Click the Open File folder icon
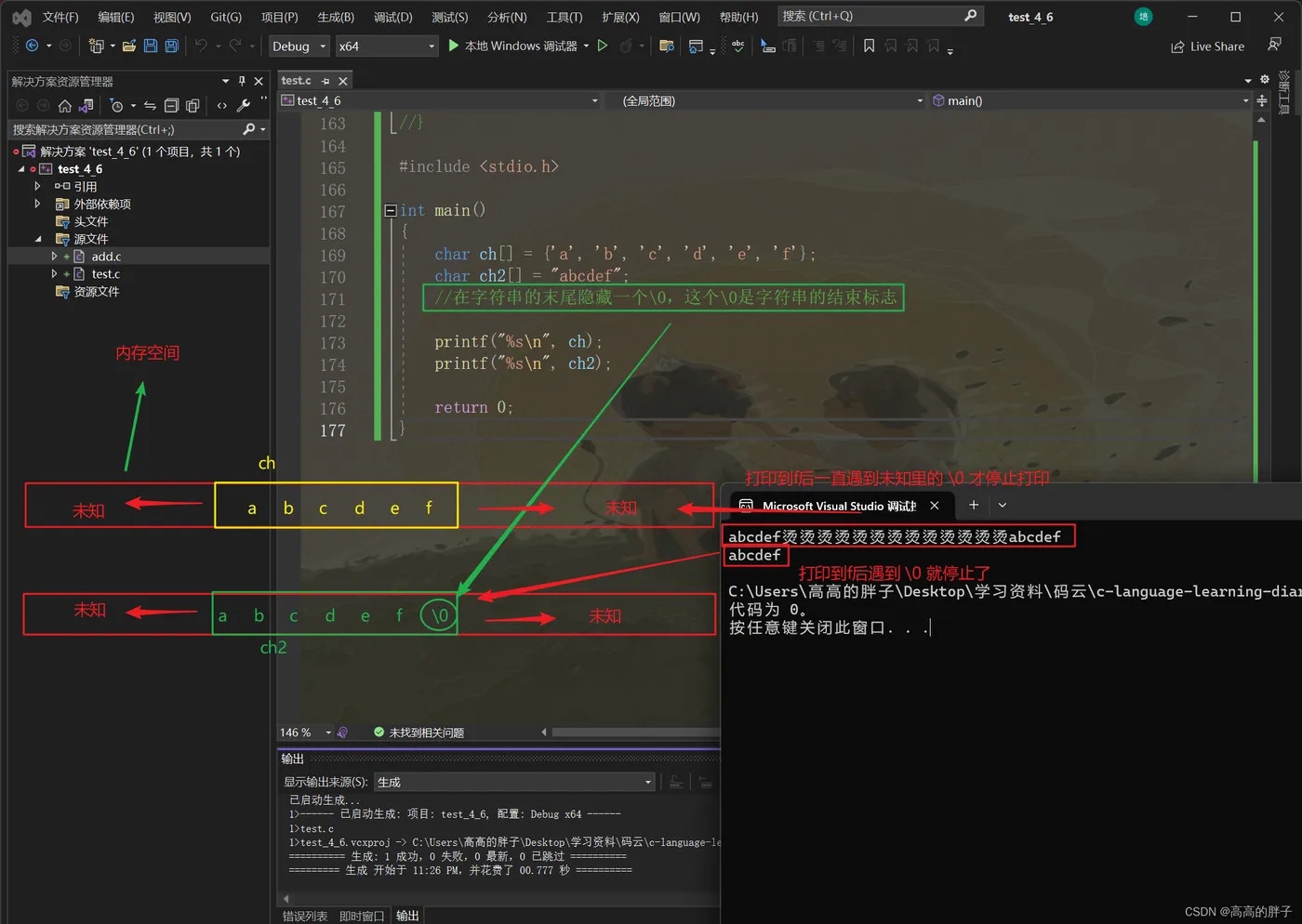Screen dimensions: 1302x924 pos(129,46)
